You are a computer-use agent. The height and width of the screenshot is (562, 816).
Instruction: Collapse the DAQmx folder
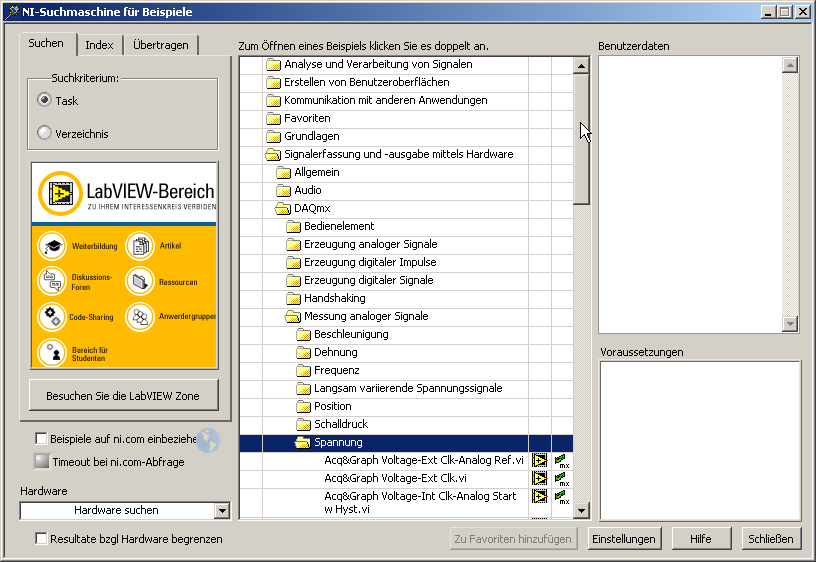283,209
